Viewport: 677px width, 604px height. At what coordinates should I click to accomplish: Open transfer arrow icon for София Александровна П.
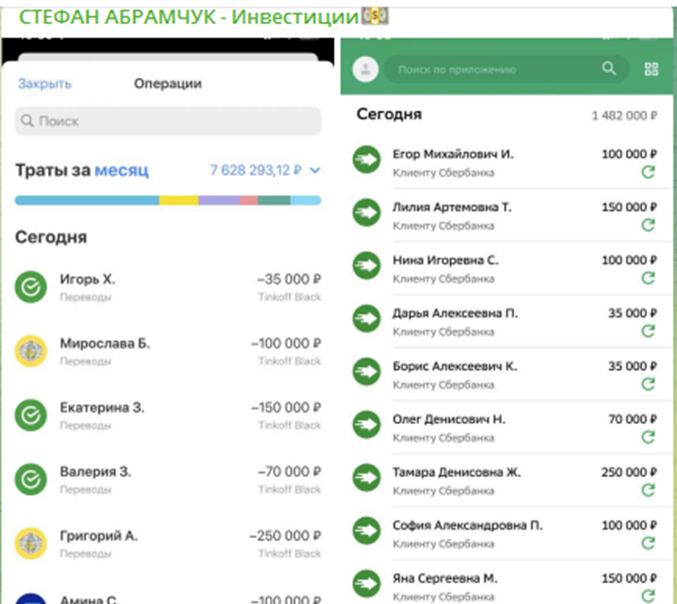pos(367,531)
